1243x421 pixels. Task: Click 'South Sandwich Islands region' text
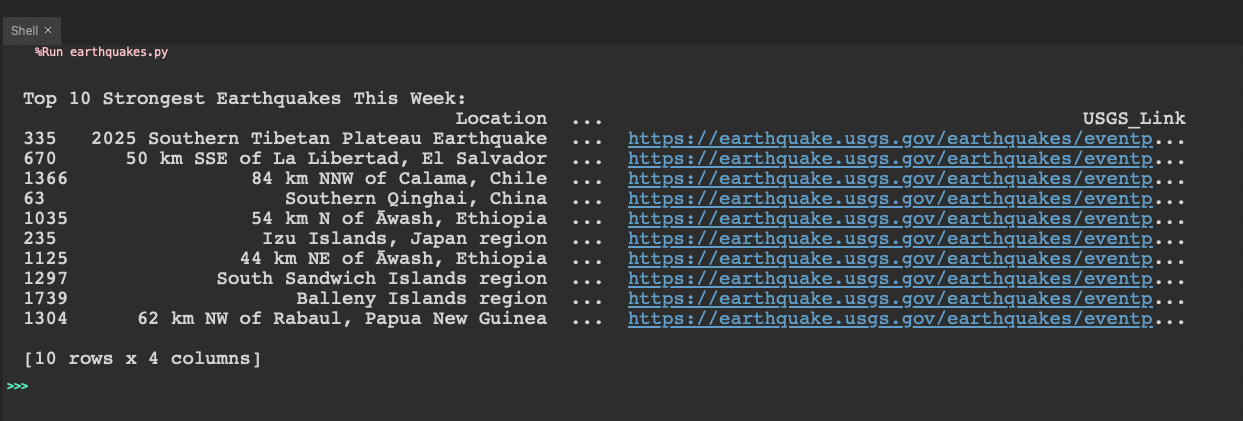[382, 278]
